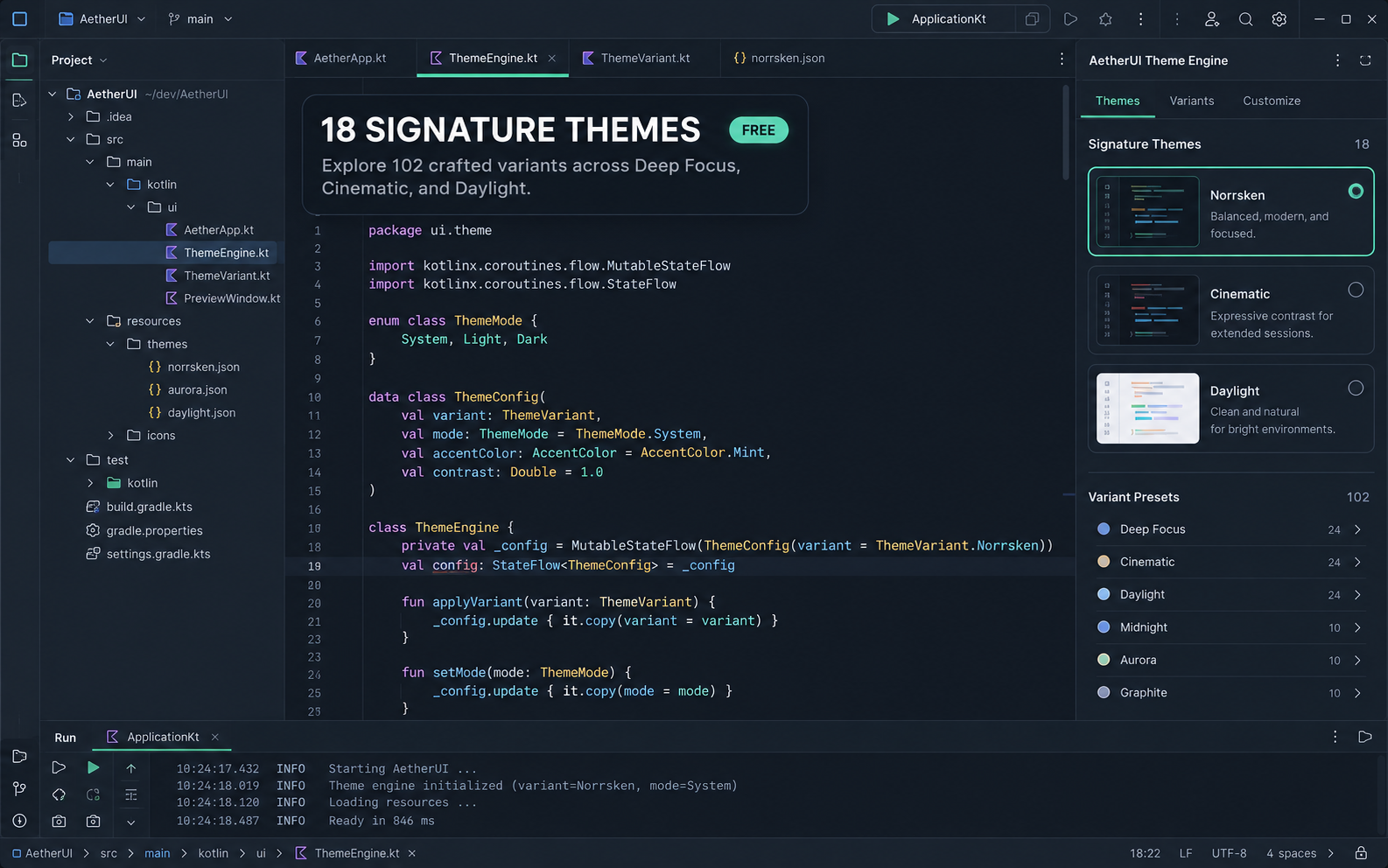This screenshot has height=868, width=1388.
Task: Select the Norrsken theme radio button
Action: 1356,191
